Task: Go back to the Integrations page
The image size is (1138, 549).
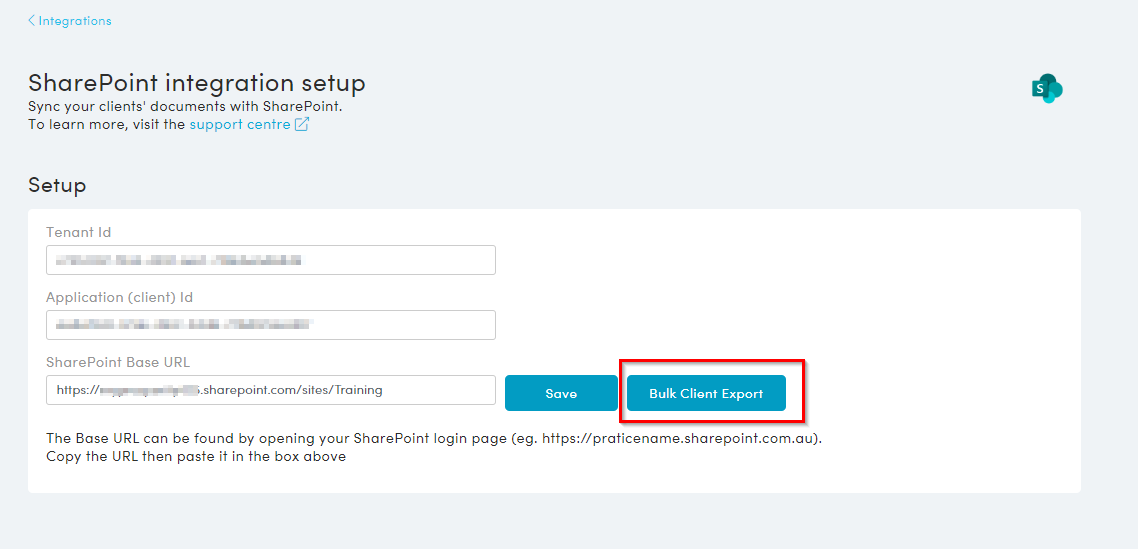Action: coord(70,21)
